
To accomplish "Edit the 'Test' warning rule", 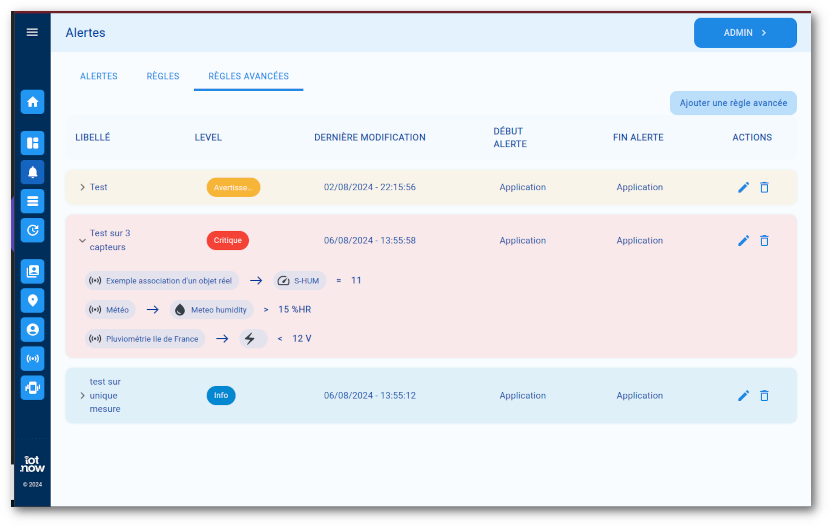I will tap(743, 187).
